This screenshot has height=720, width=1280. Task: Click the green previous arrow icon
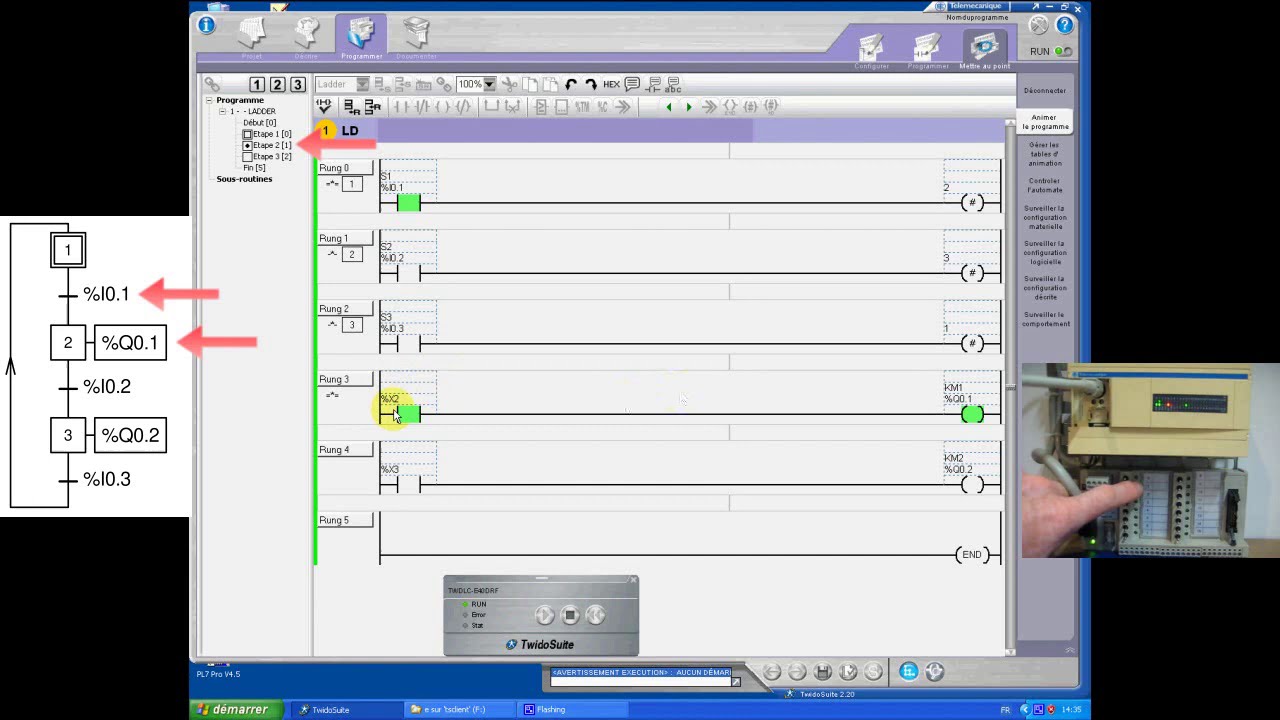(x=669, y=106)
